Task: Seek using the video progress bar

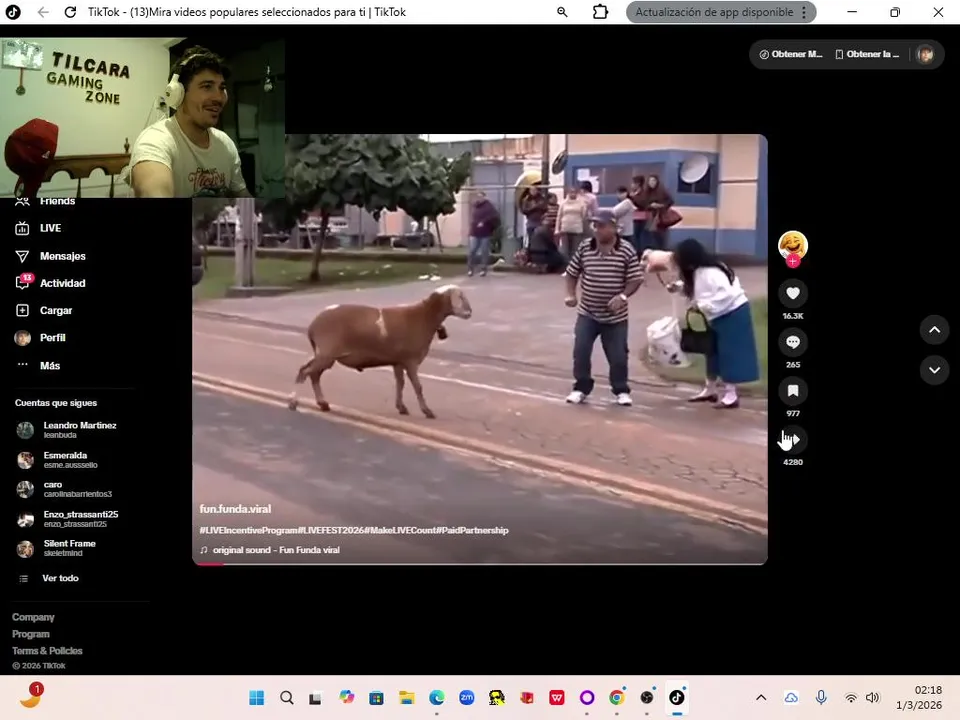Action: [480, 564]
